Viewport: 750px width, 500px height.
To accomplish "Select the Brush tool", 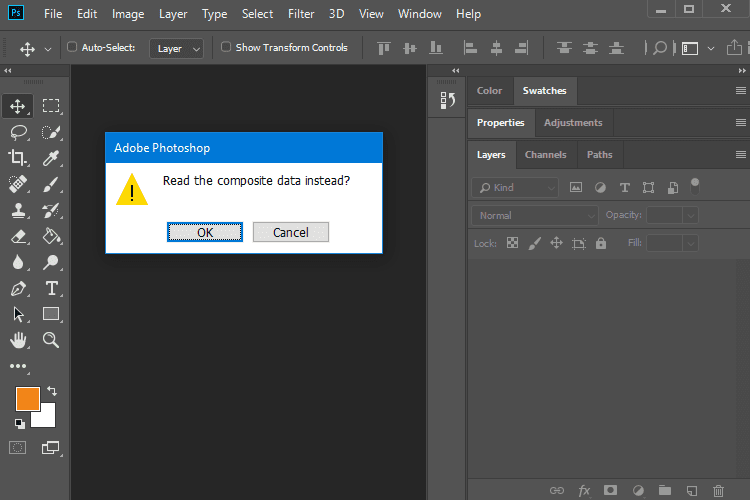I will [x=51, y=184].
